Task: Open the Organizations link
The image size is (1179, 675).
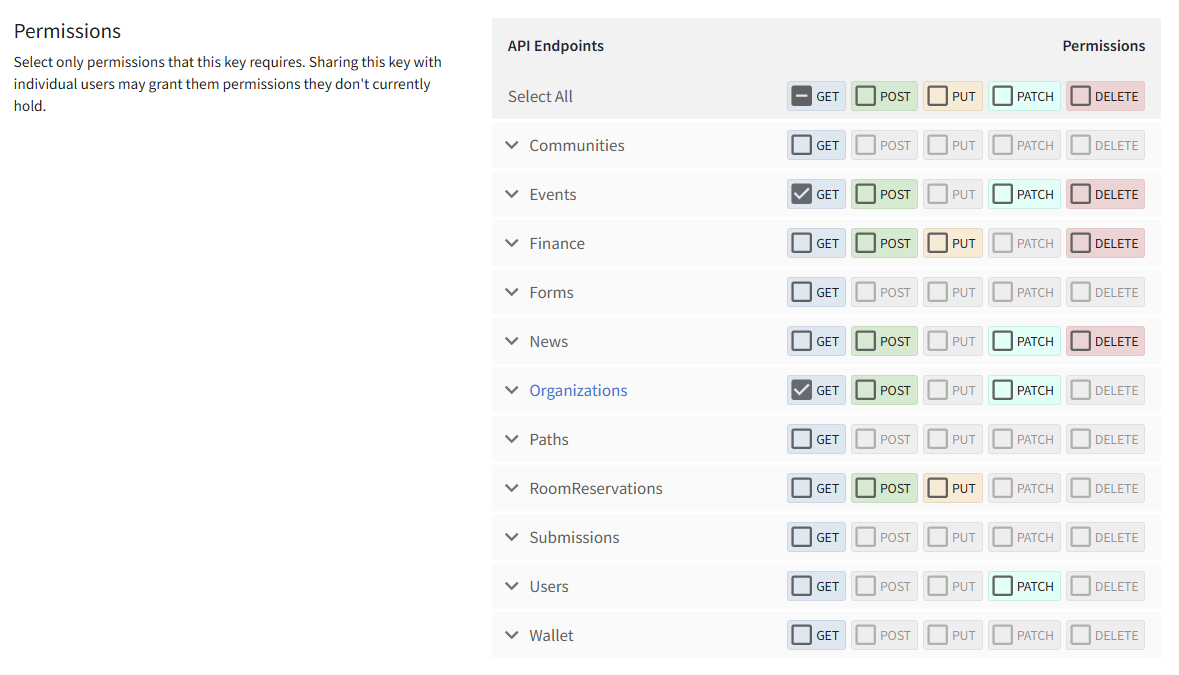Action: 578,390
